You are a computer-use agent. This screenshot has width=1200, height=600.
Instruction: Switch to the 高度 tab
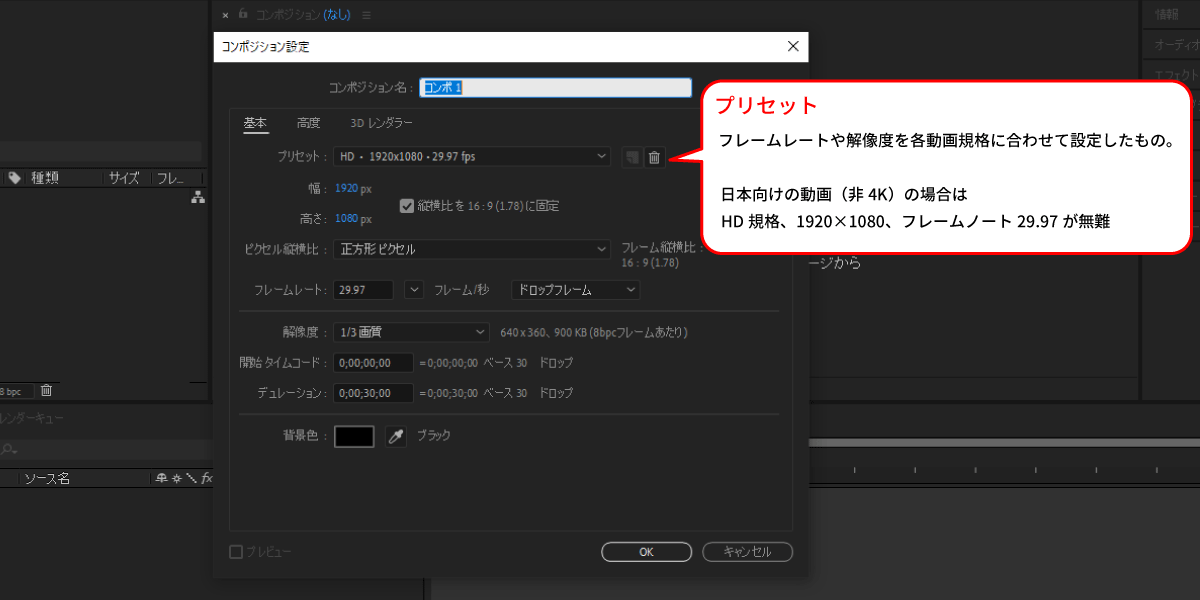[x=308, y=123]
